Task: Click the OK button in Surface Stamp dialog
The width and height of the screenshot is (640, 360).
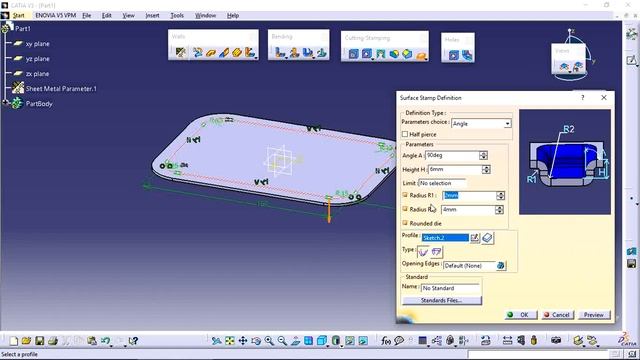Action: (520, 315)
